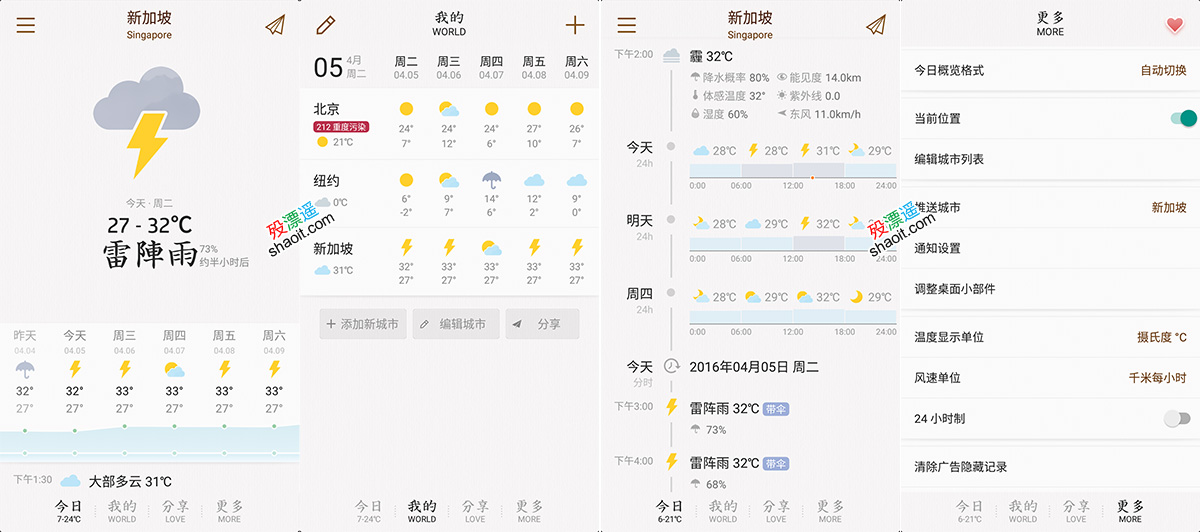
Task: Select 周三 04.06 column header
Action: pos(449,67)
